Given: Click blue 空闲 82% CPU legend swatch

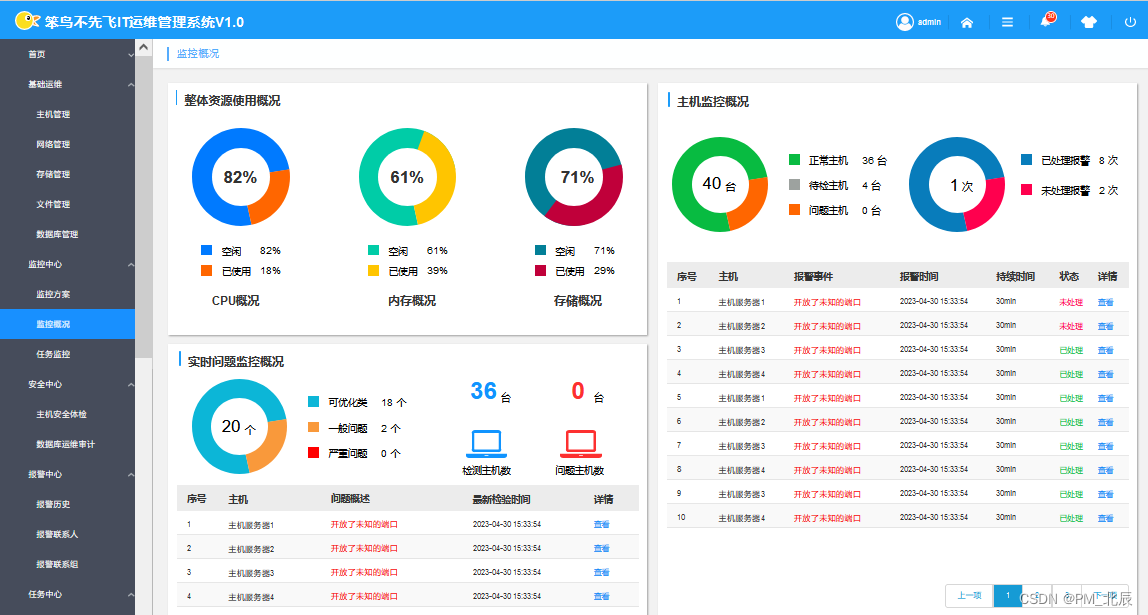Looking at the screenshot, I should point(206,250).
